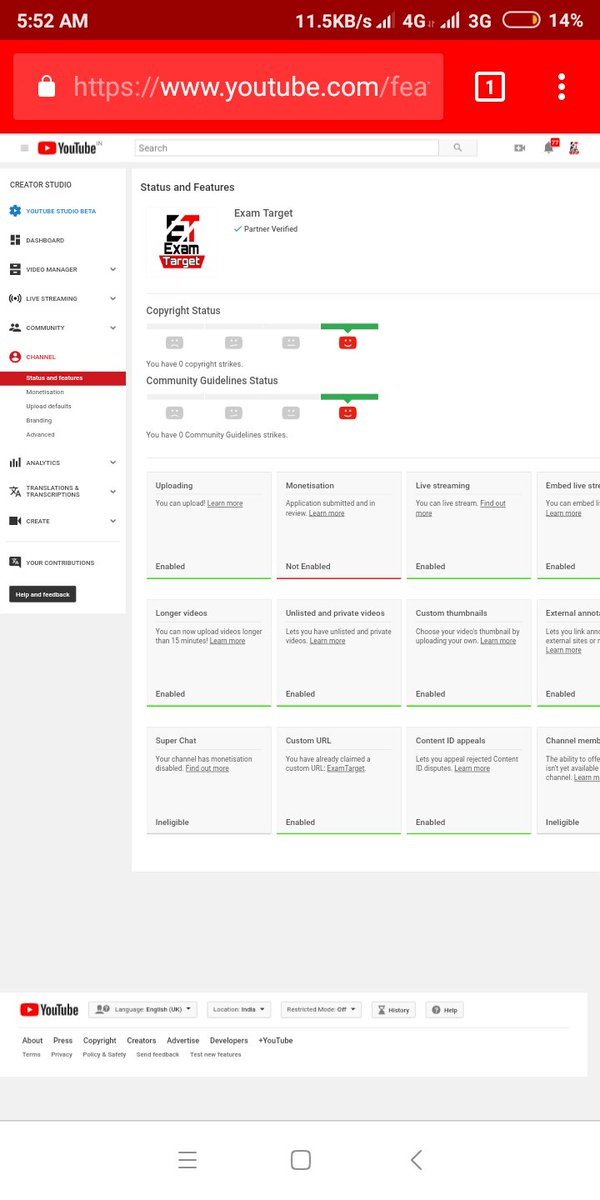Open the +YouTube footer link

(x=276, y=1040)
